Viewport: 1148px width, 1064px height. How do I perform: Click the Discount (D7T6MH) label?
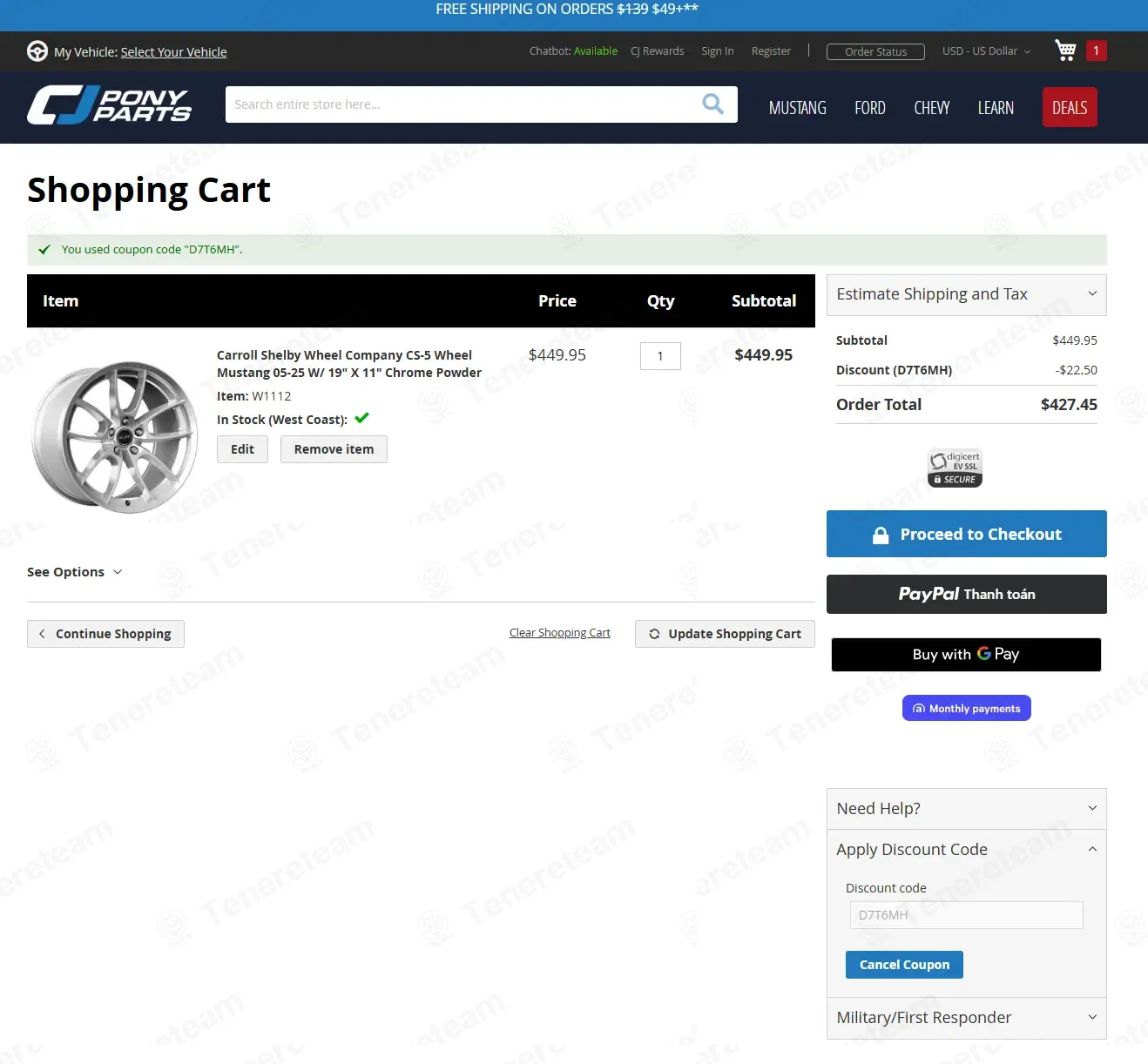point(894,370)
